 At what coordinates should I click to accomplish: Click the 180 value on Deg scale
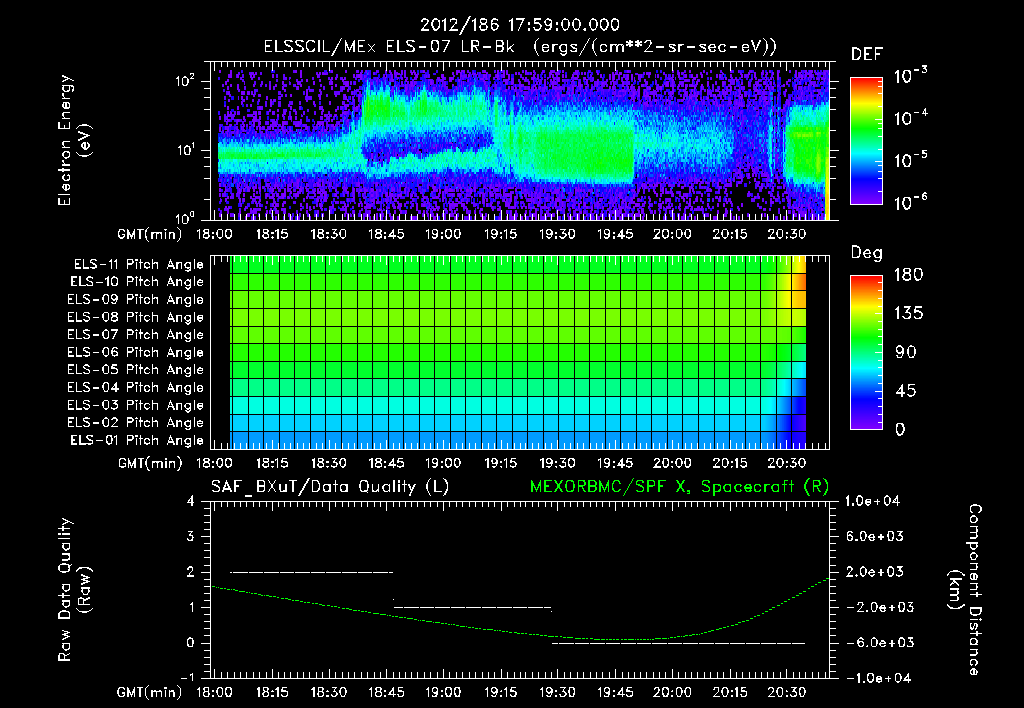coord(909,275)
